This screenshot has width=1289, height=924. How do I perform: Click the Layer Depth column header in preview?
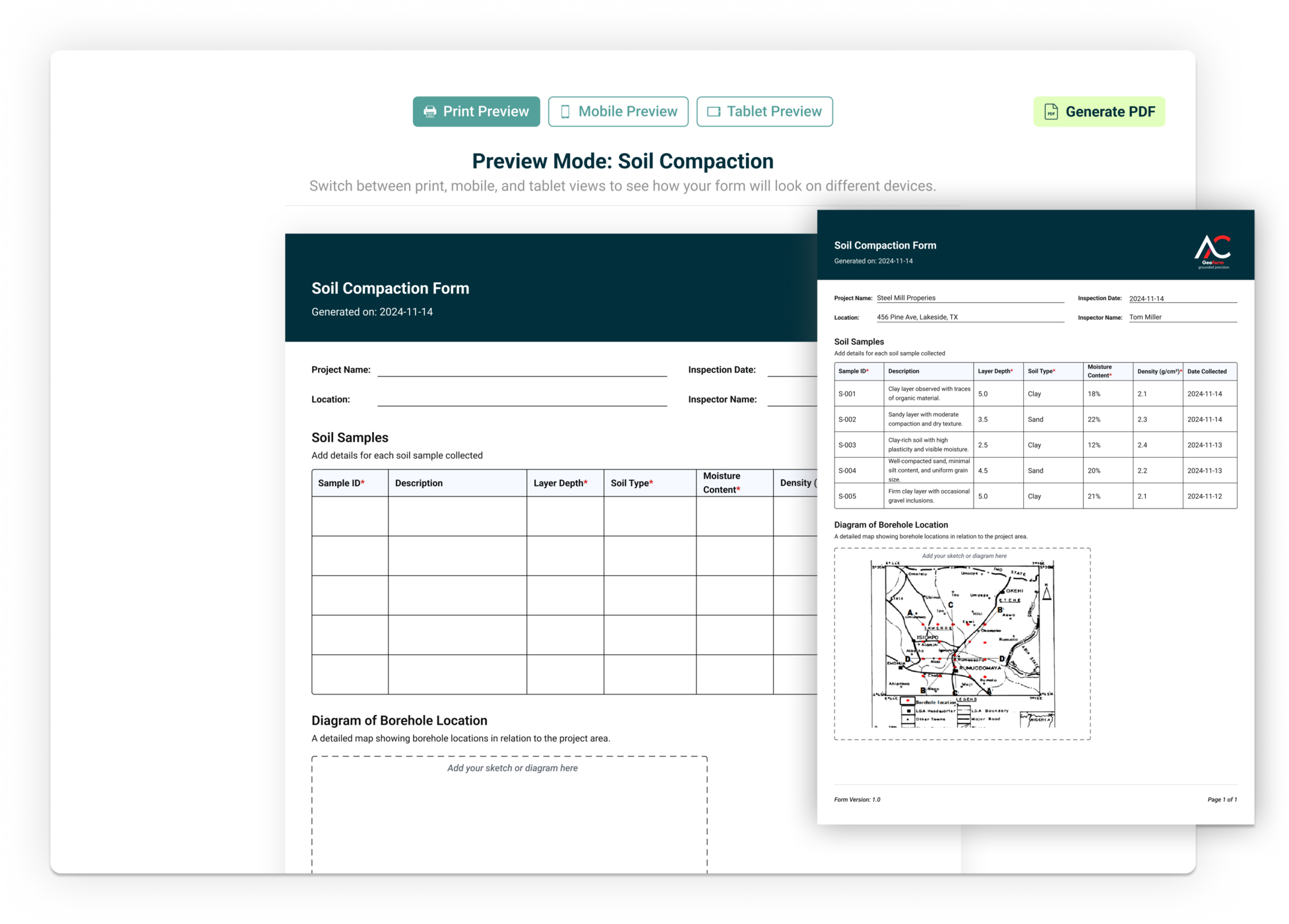[565, 483]
